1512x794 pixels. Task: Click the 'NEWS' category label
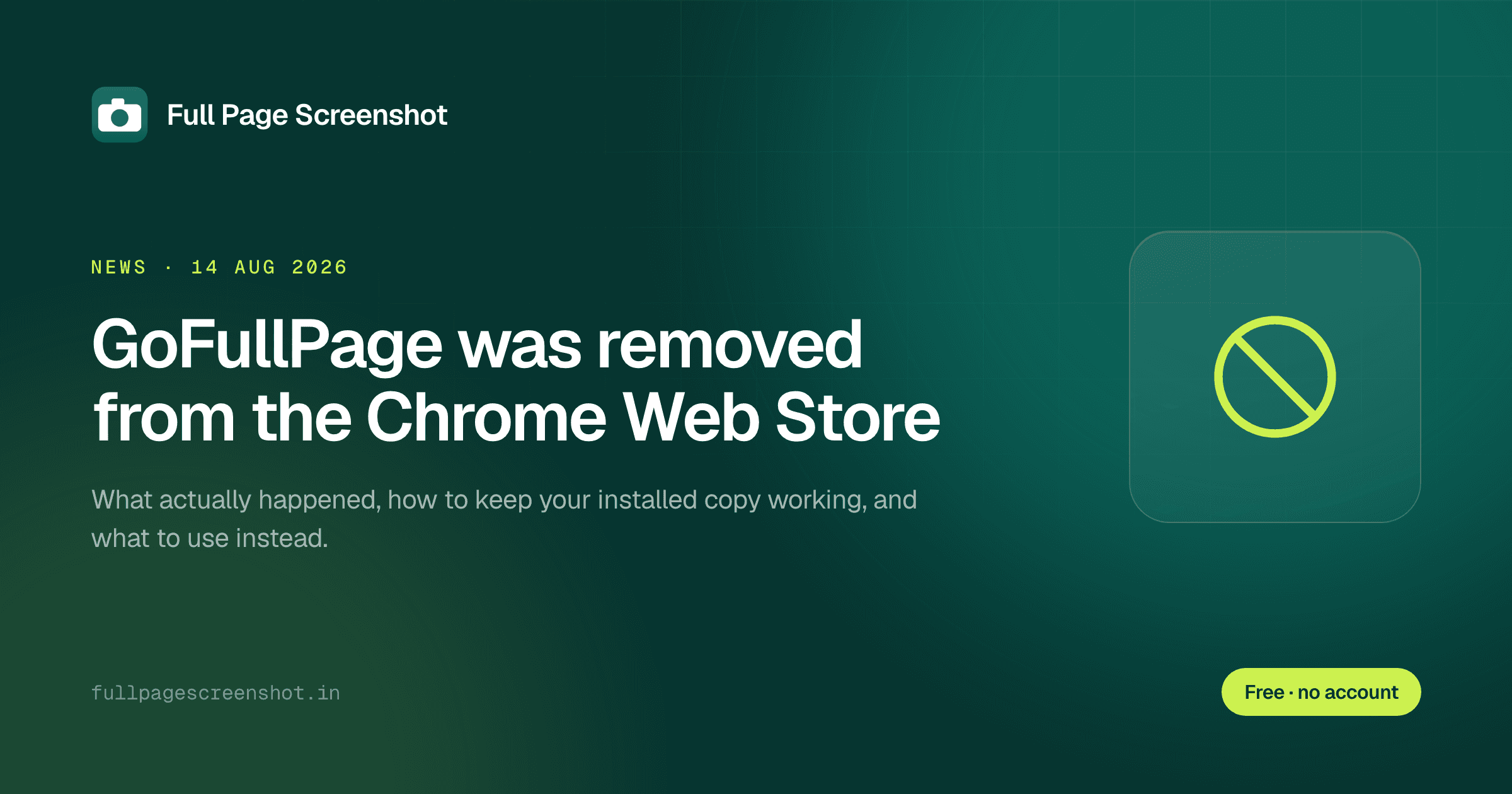(118, 267)
